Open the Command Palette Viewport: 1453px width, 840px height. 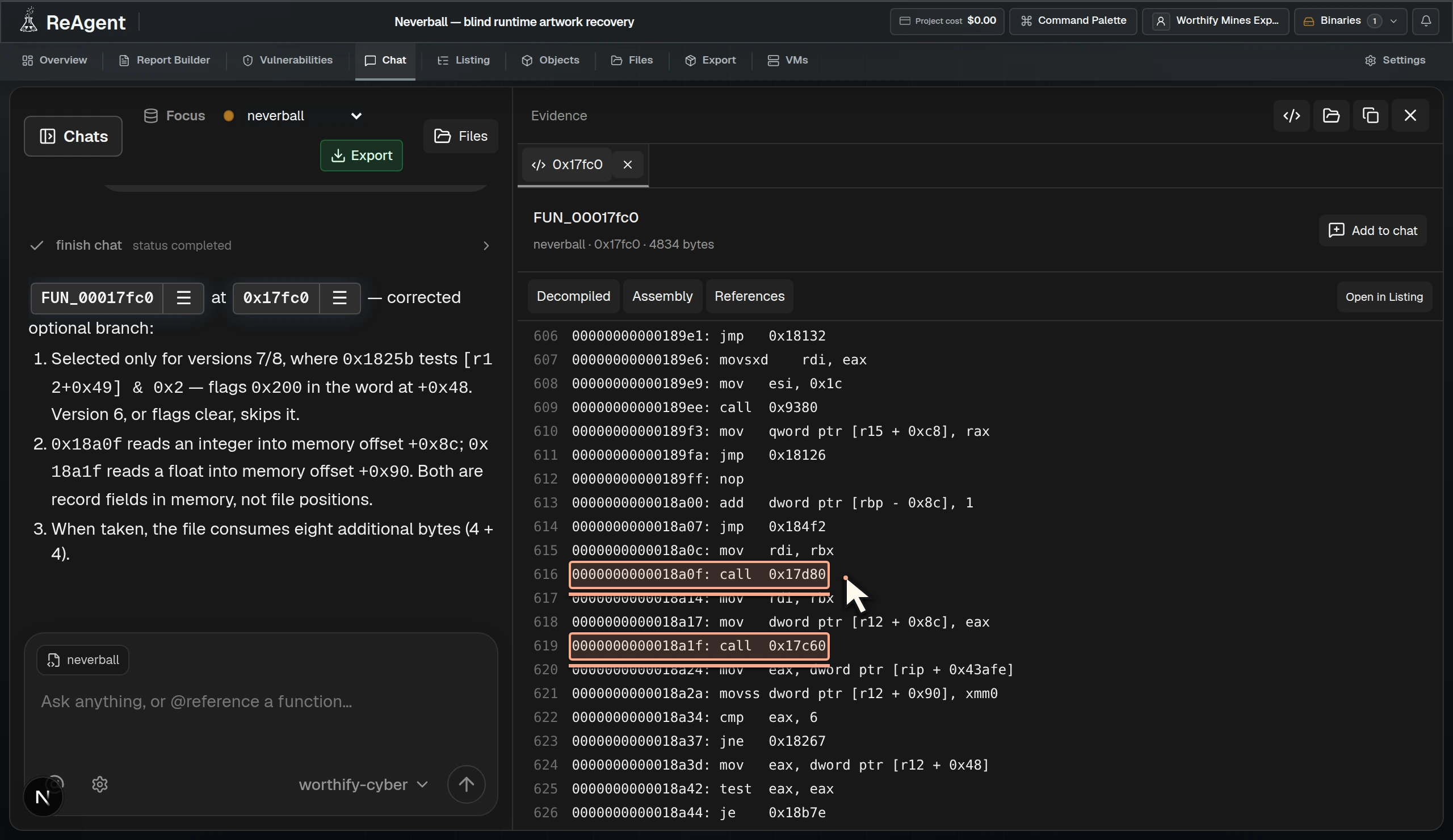pyautogui.click(x=1073, y=21)
